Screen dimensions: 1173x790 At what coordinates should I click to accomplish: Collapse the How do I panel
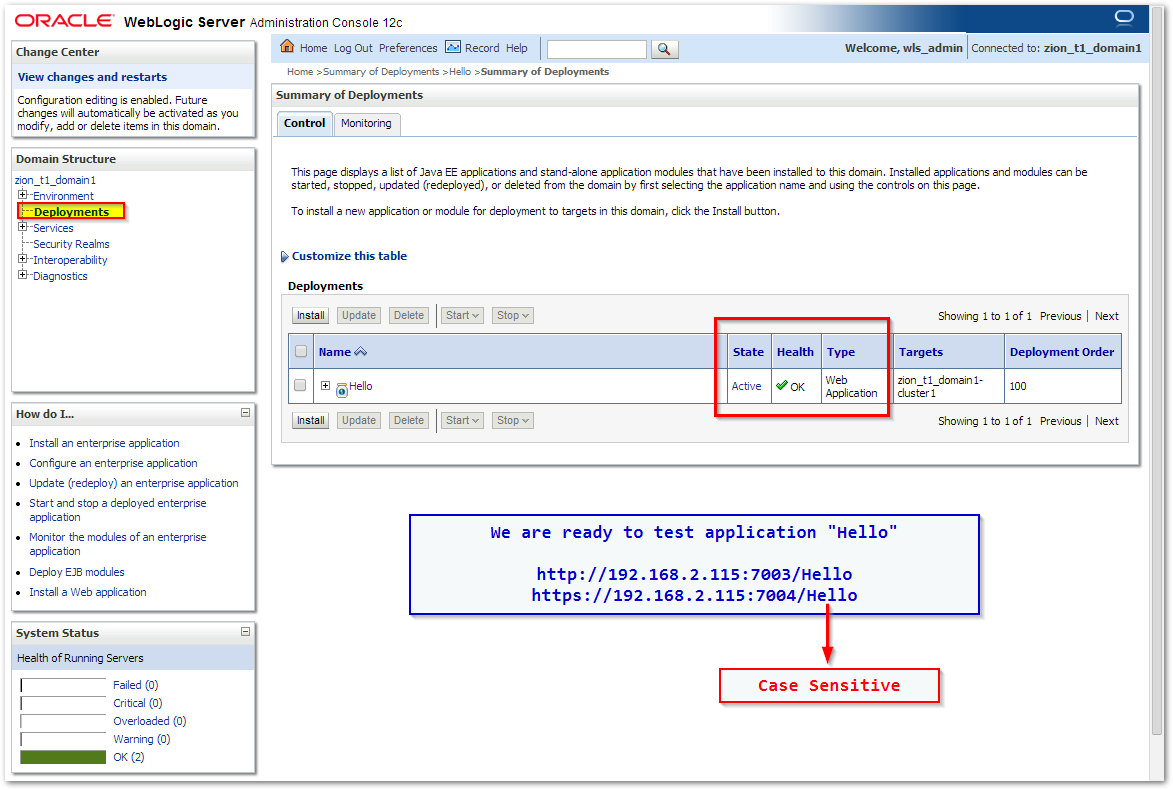(245, 413)
